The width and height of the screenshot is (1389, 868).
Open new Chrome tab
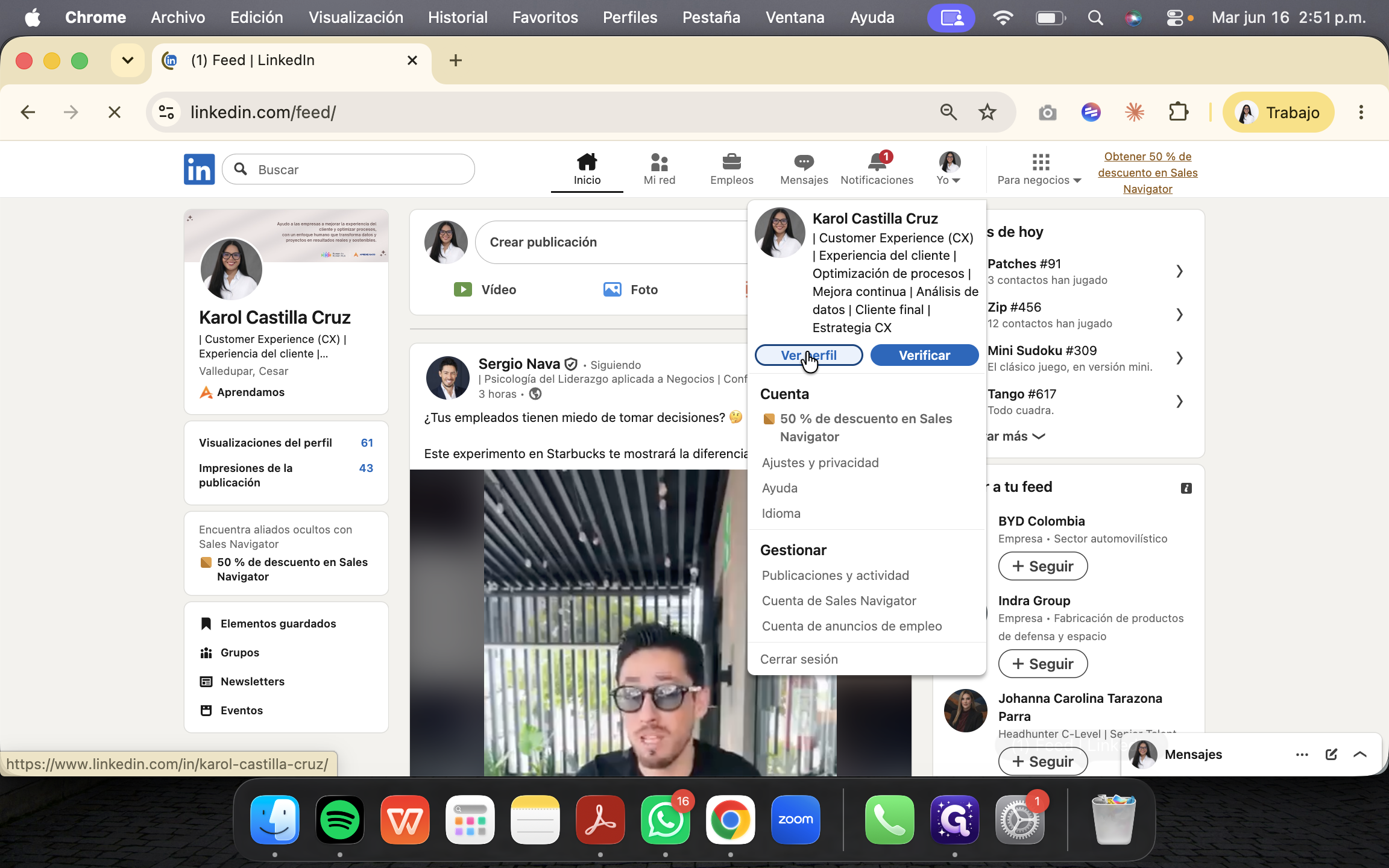pos(456,60)
